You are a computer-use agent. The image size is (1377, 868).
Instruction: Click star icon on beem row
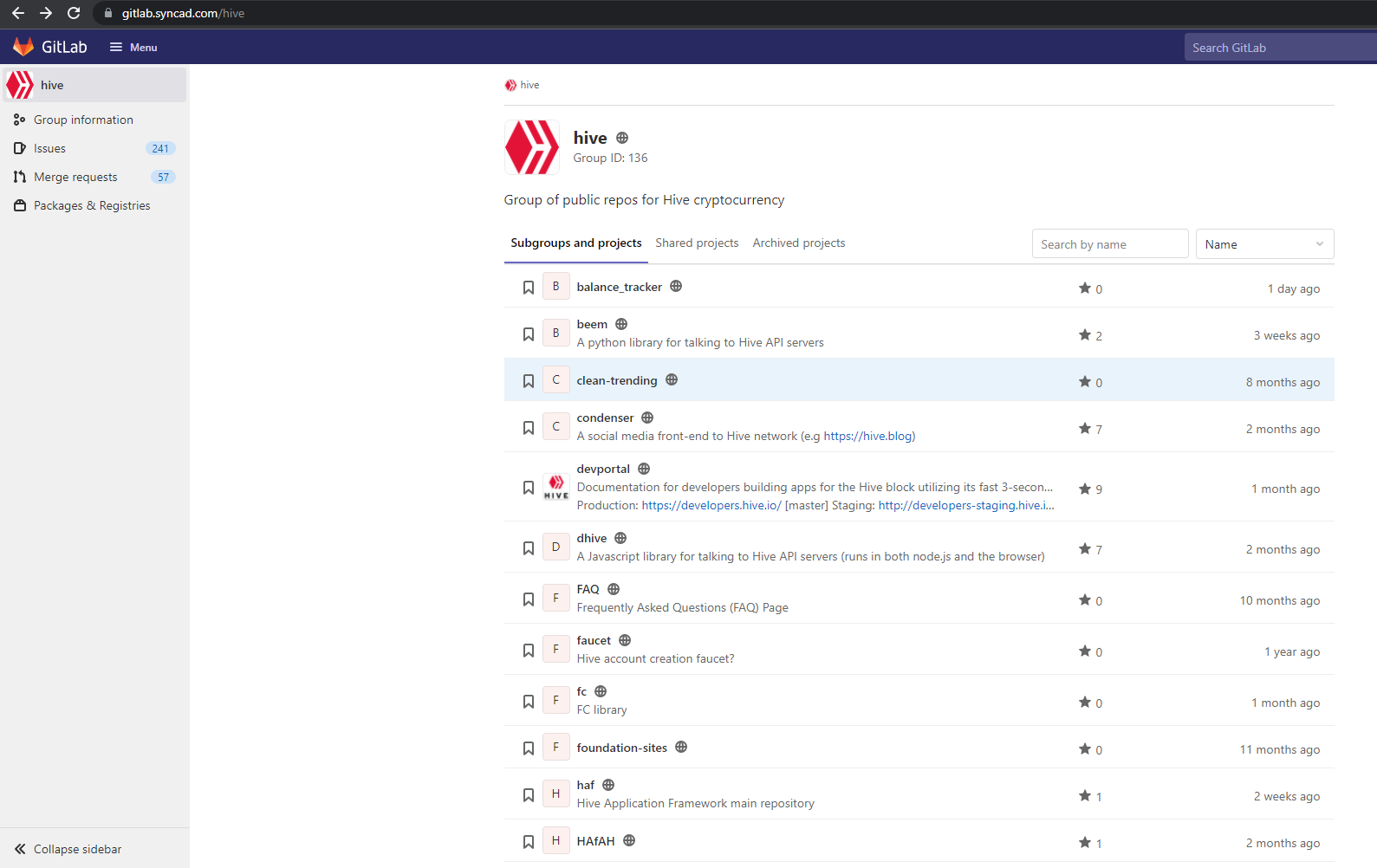(1085, 334)
